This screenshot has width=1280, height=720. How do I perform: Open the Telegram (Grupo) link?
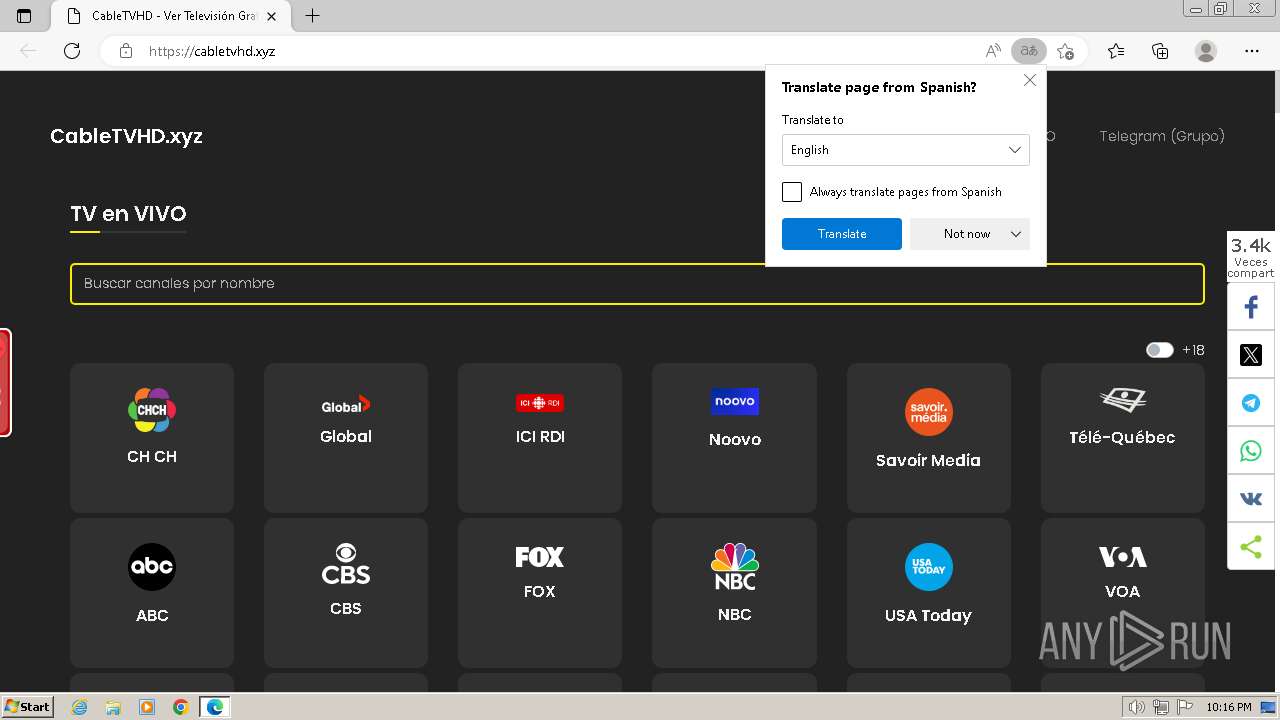(x=1162, y=136)
